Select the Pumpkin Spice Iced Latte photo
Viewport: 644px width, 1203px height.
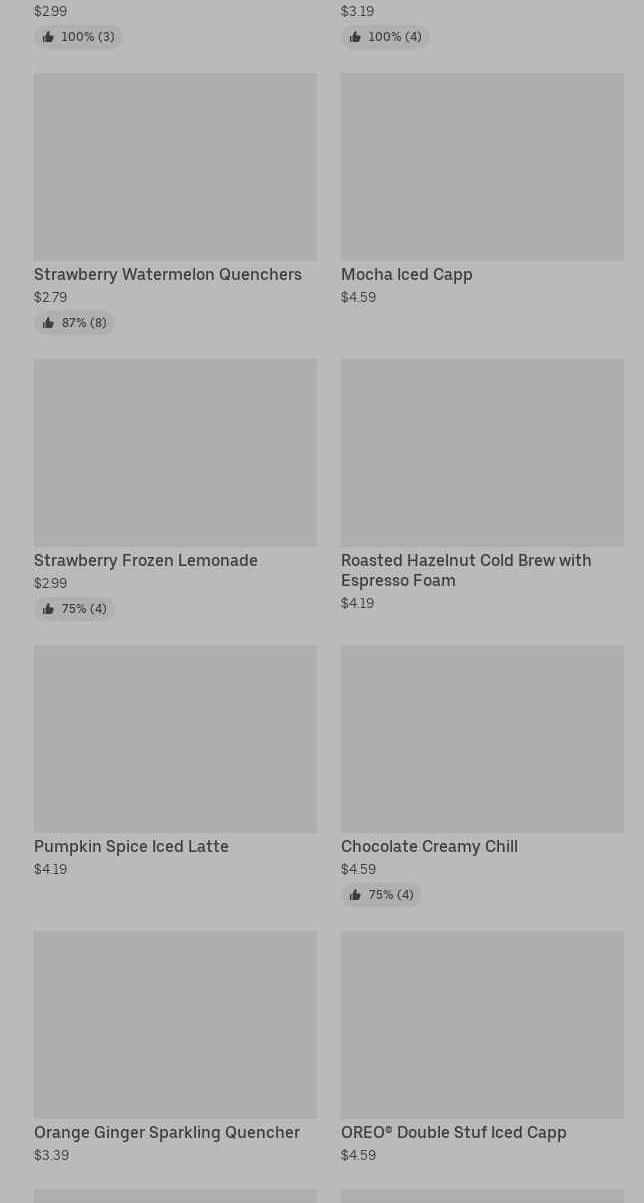[175, 738]
